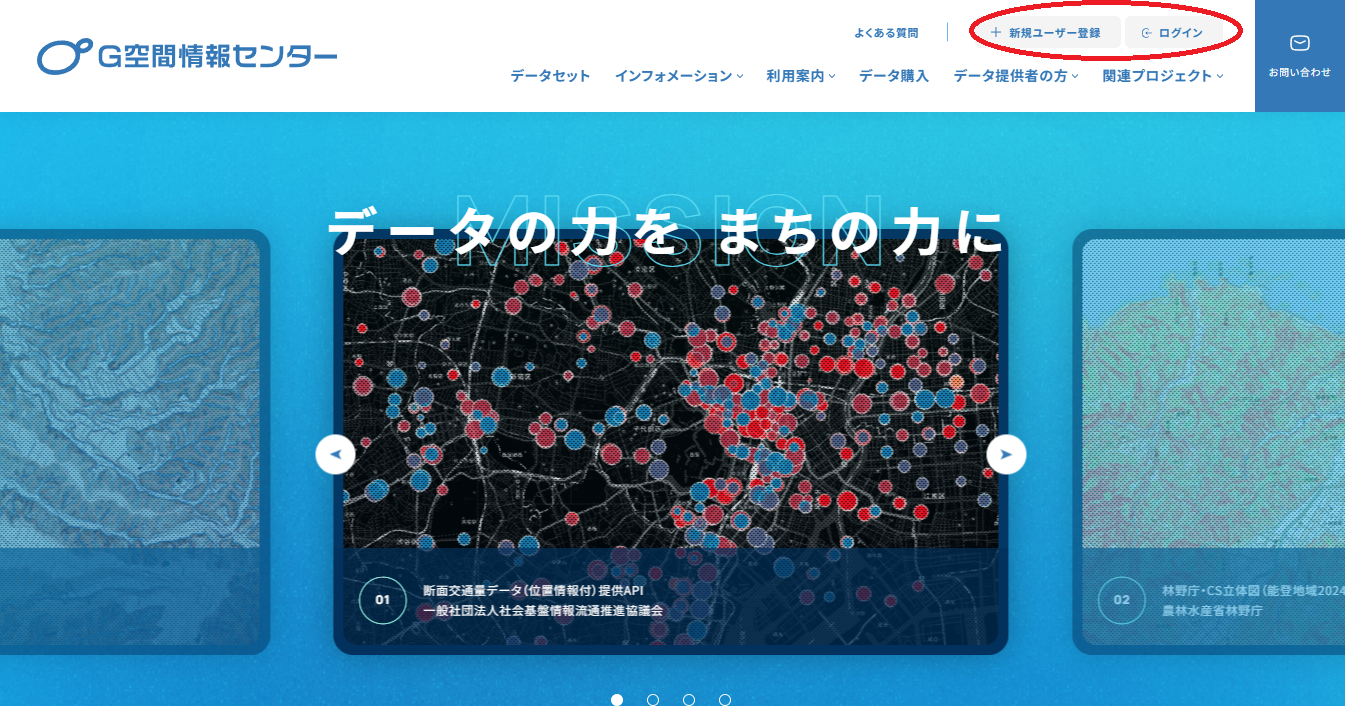Click ログイン button
The width and height of the screenshot is (1345, 706).
coord(1174,33)
